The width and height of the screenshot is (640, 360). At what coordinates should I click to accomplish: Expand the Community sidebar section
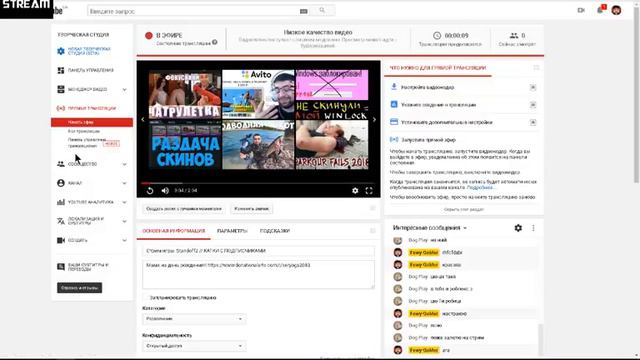(124, 164)
